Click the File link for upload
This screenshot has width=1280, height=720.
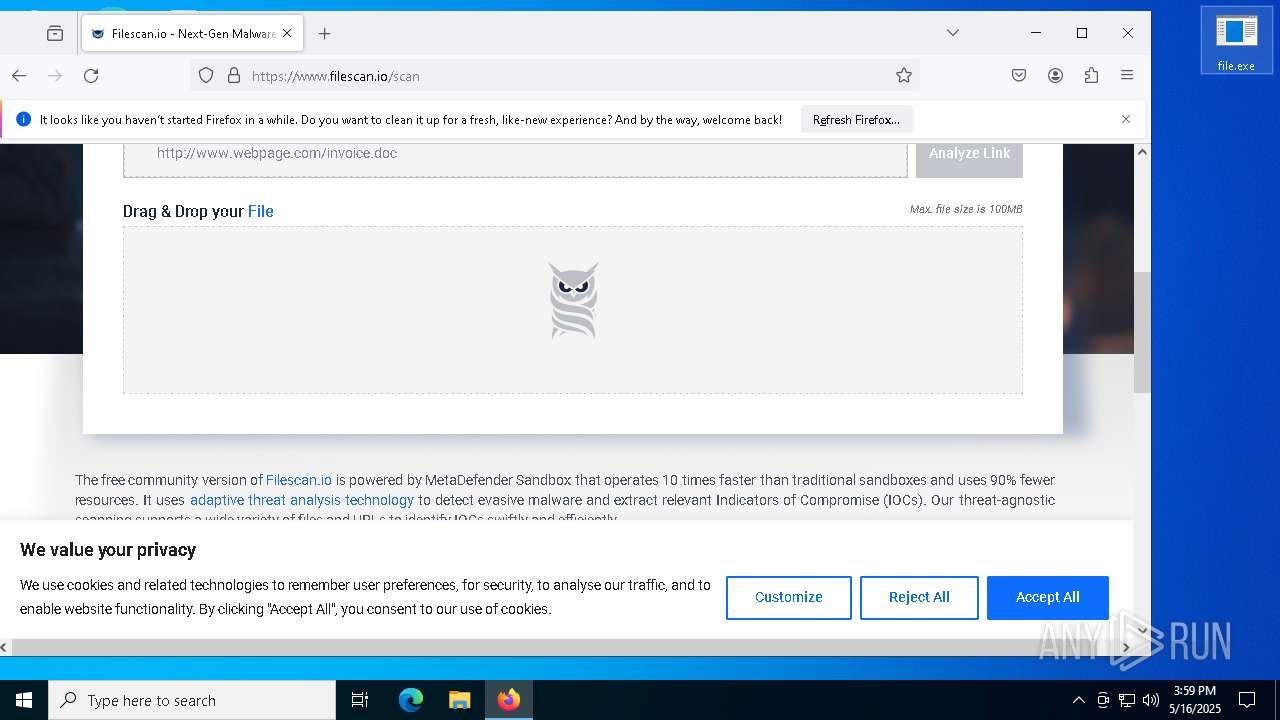point(261,211)
